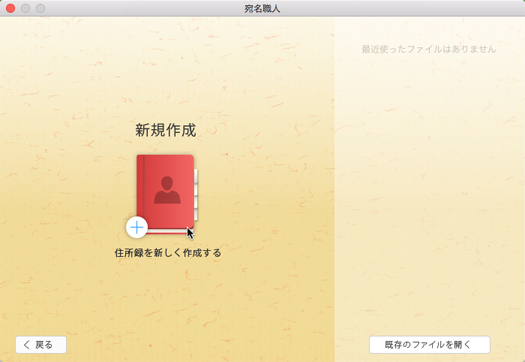Click the red address book icon

(x=165, y=193)
